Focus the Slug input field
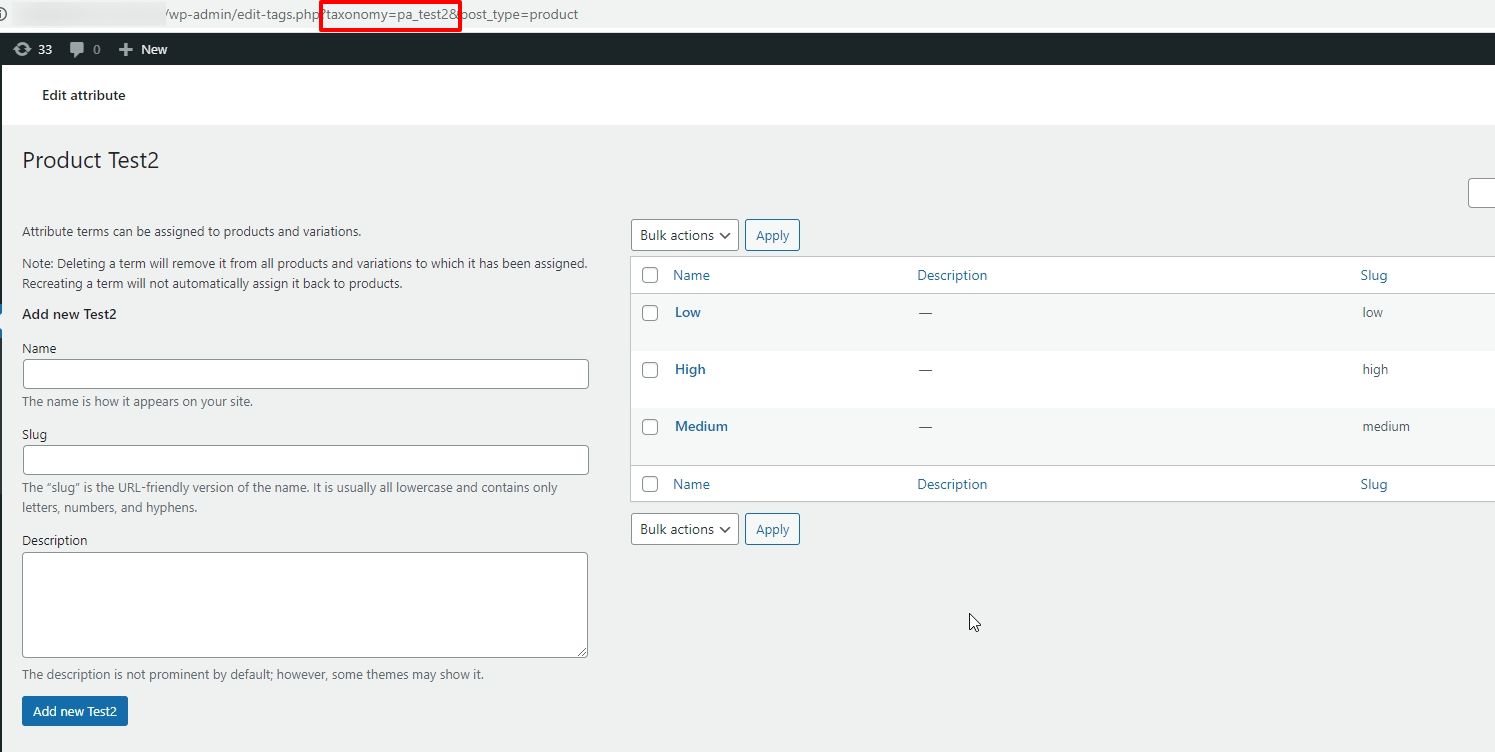1495x752 pixels. 305,460
